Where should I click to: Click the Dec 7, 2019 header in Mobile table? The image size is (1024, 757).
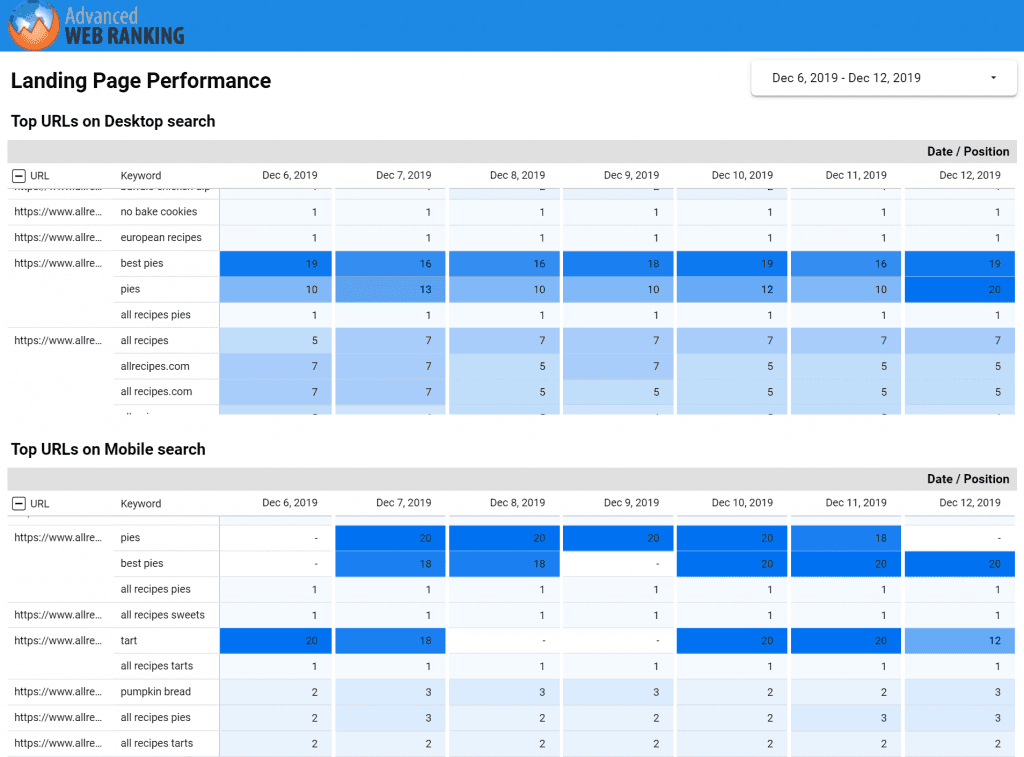tap(404, 503)
